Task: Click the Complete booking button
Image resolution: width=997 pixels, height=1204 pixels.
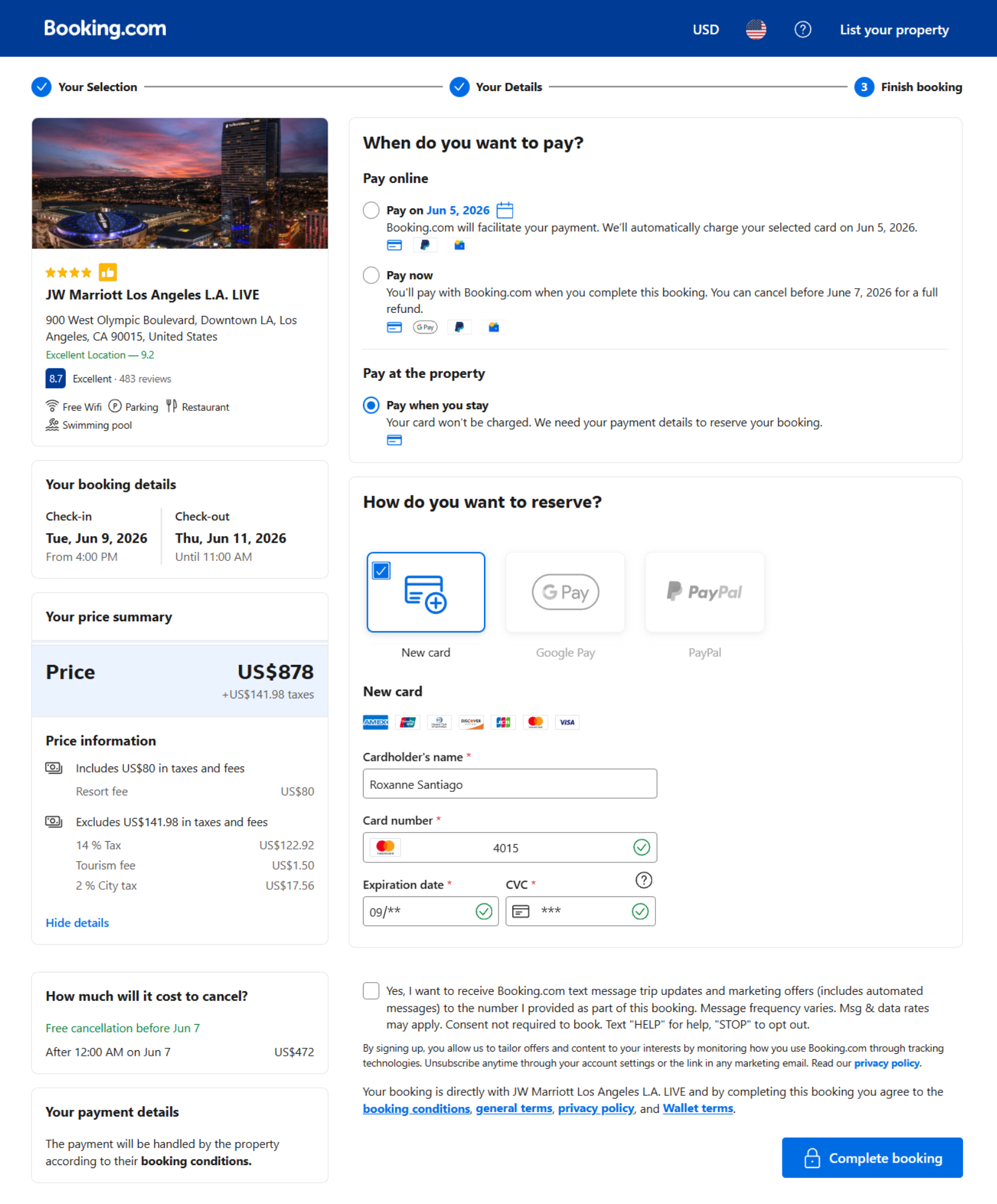Action: tap(872, 1158)
